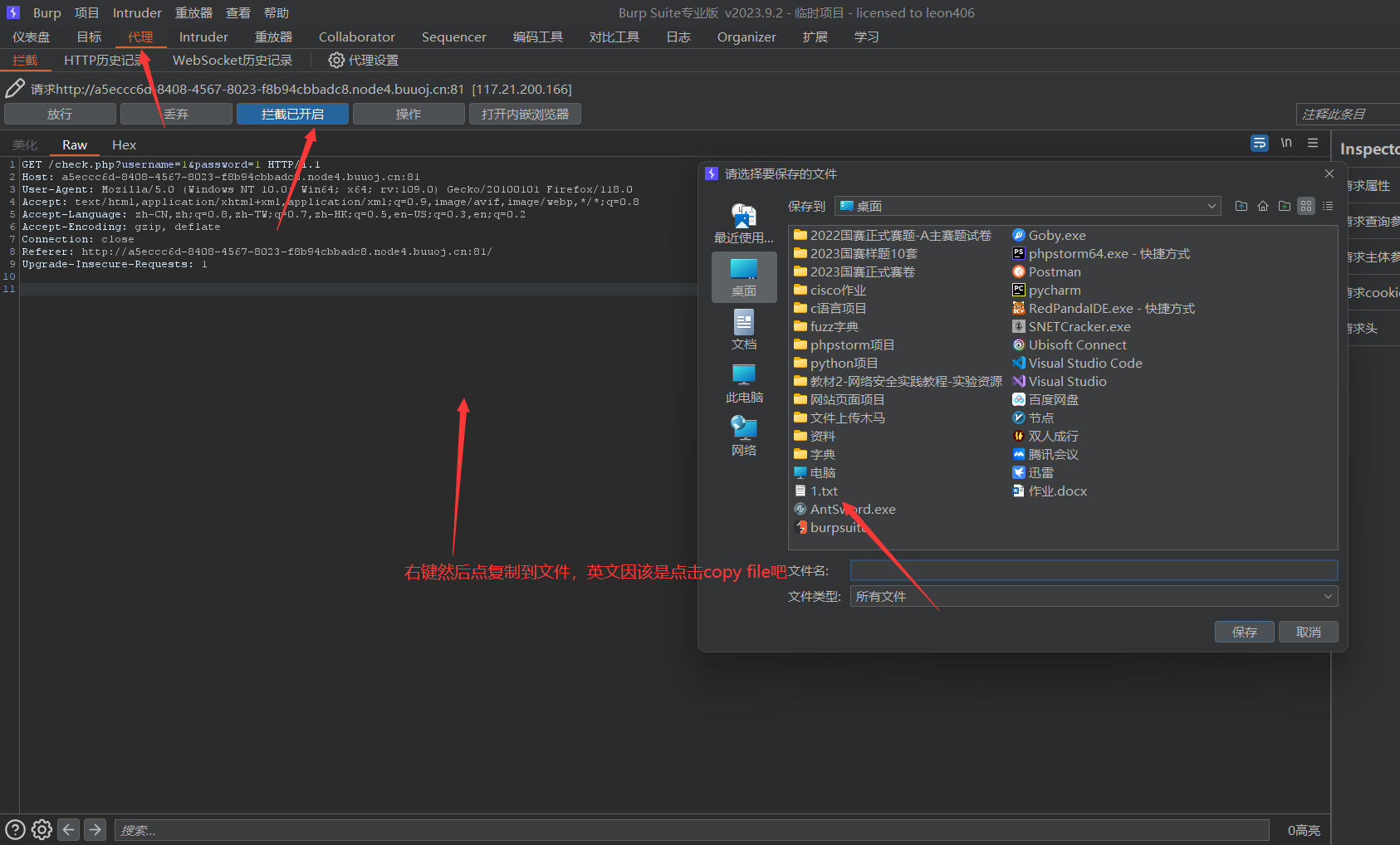Click the up-one-folder icon in save dialog
The height and width of the screenshot is (845, 1400).
click(x=1241, y=206)
